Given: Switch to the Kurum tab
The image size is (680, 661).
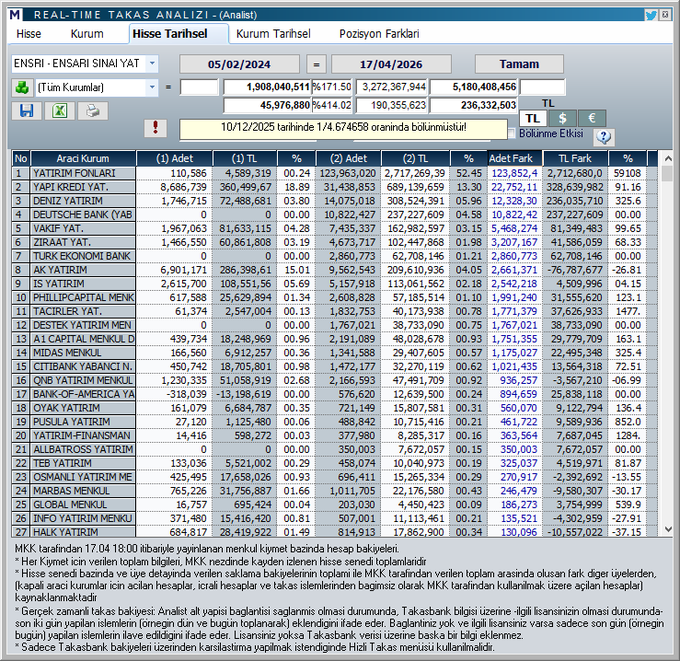Looking at the screenshot, I should pyautogui.click(x=87, y=34).
